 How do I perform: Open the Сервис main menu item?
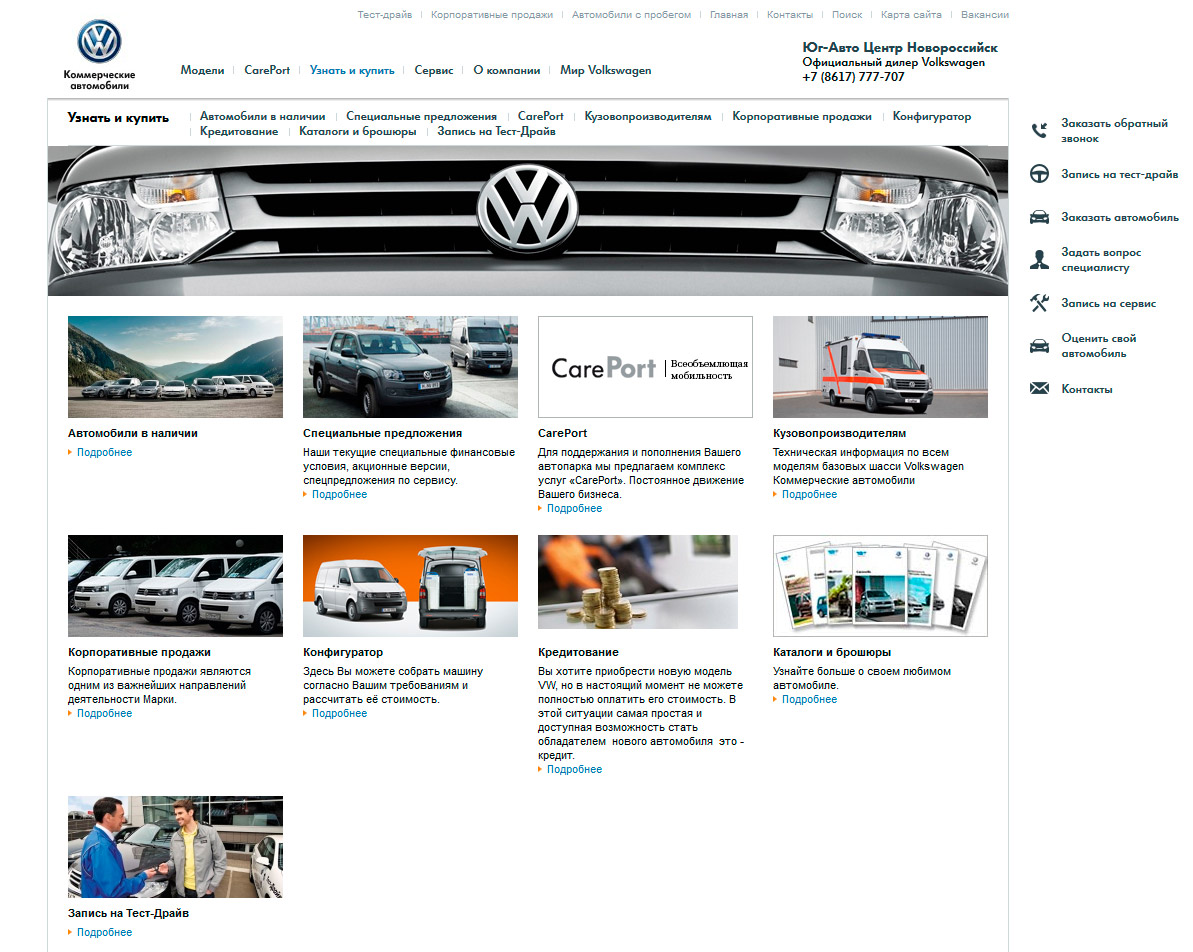434,70
